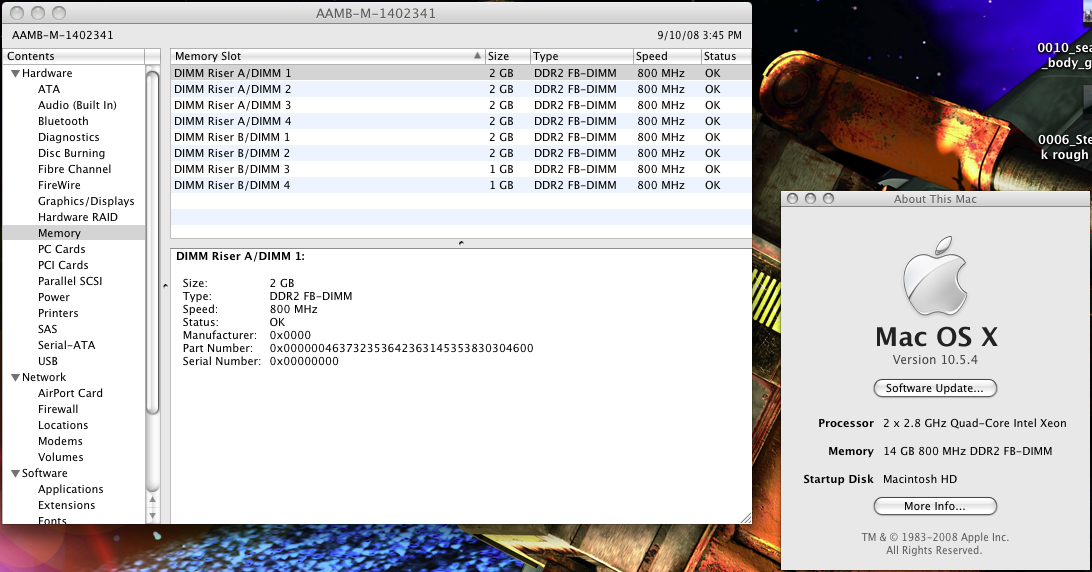Collapse the Network tree section

[x=15, y=378]
